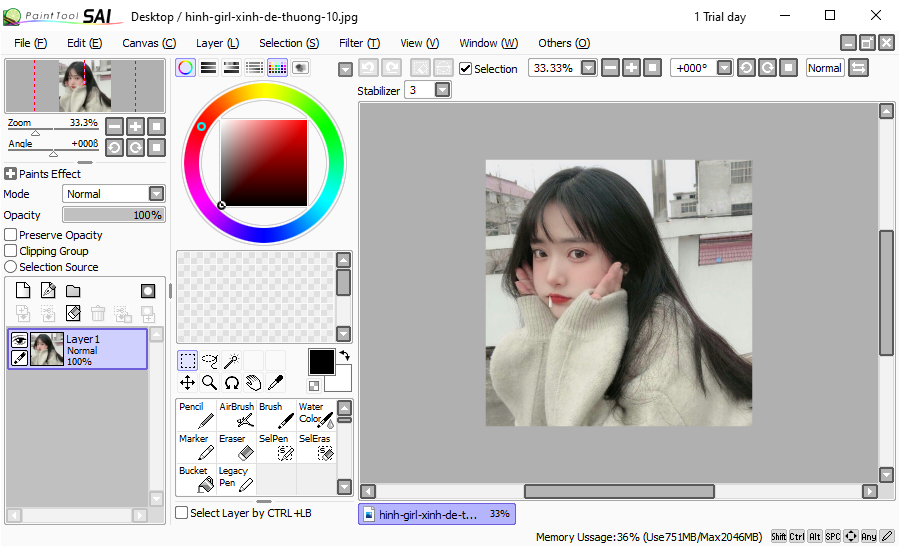Screen dimensions: 900x547
Task: Click the toolbar Redo button
Action: [391, 68]
